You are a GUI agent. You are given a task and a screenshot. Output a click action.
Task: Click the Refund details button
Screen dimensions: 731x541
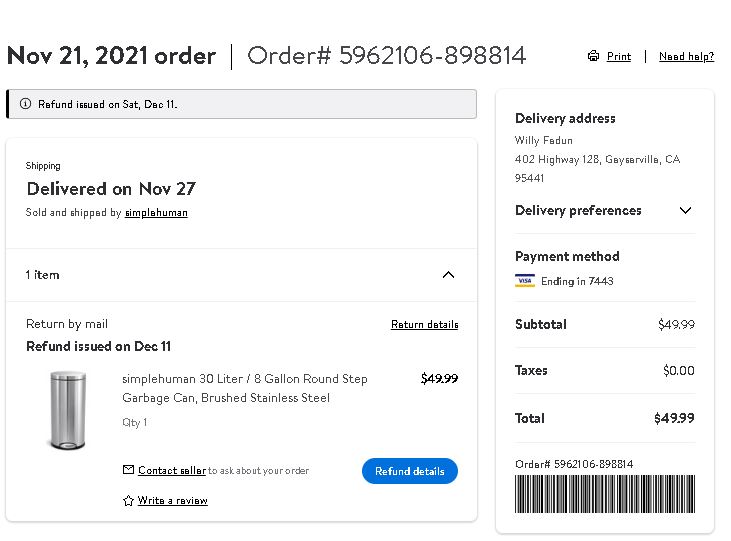click(x=410, y=471)
